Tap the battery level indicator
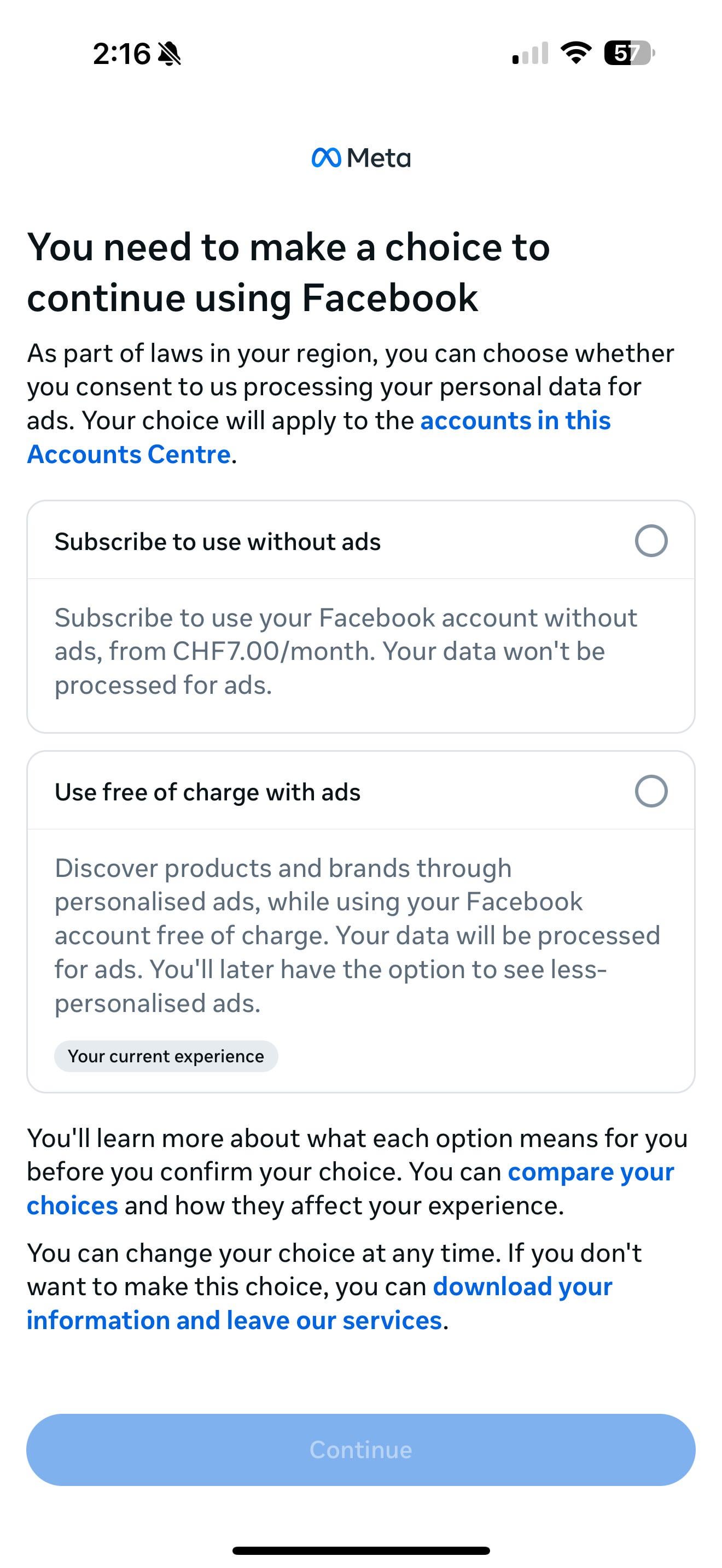 pos(629,53)
